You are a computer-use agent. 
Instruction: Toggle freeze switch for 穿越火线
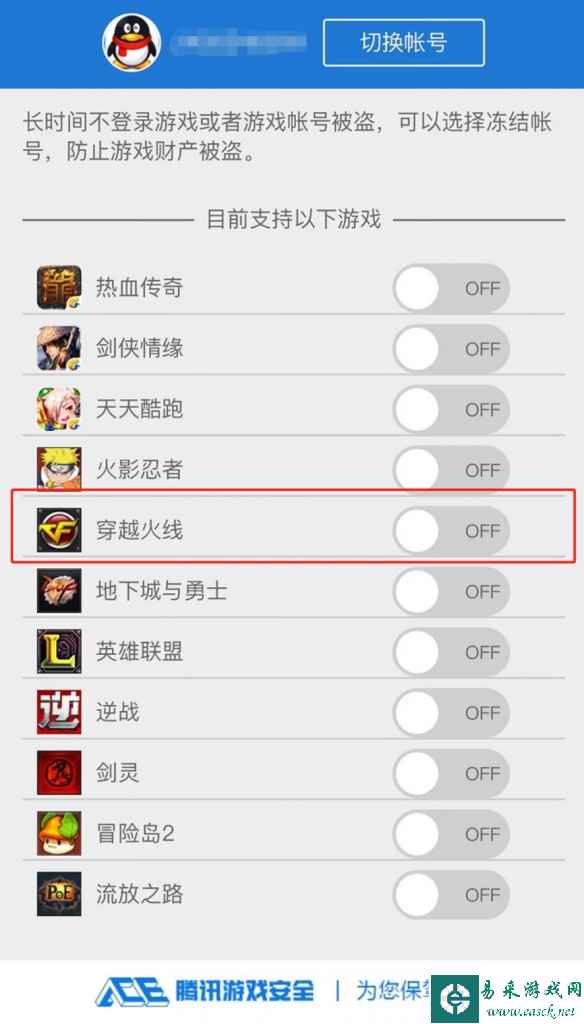coord(451,531)
